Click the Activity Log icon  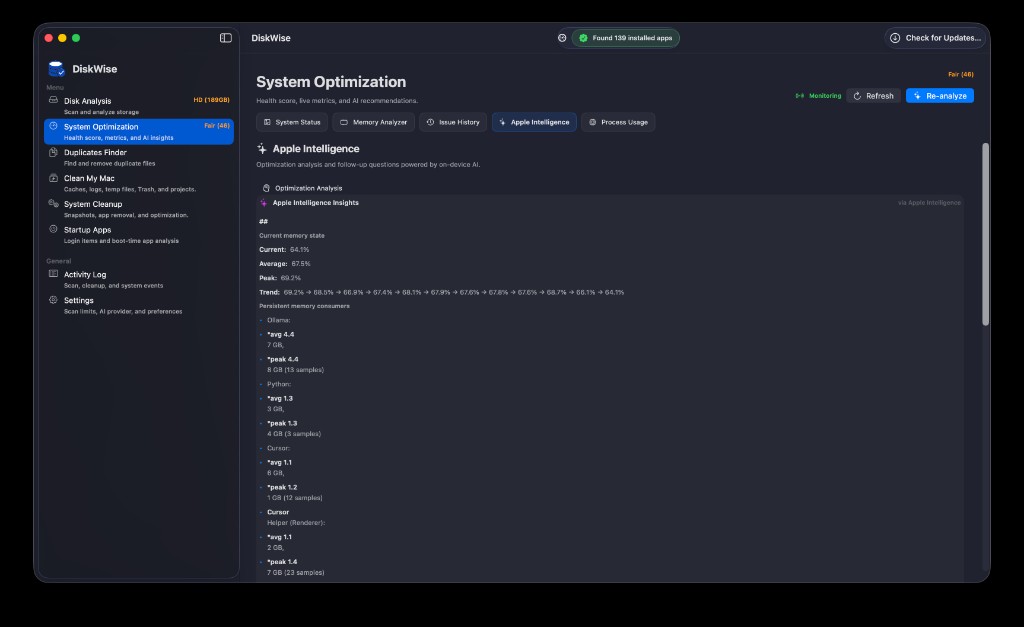tap(54, 274)
